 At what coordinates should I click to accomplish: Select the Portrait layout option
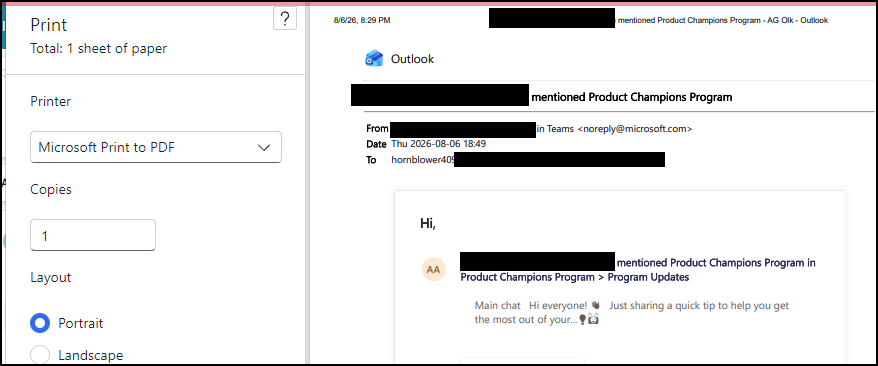point(40,323)
